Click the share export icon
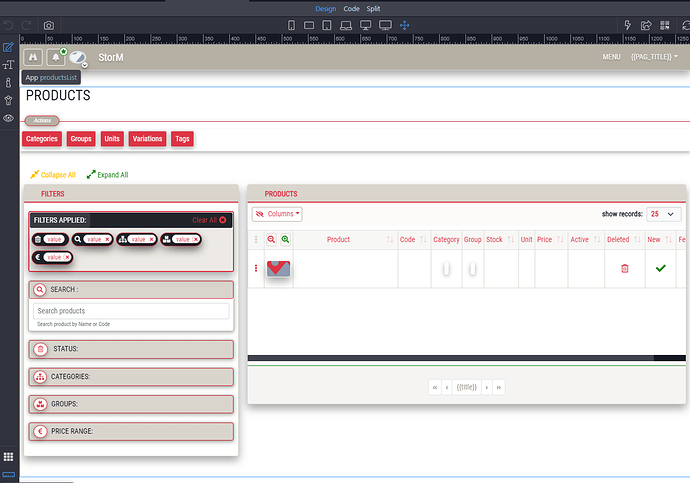Screen dimensions: 690x483 tap(646, 26)
